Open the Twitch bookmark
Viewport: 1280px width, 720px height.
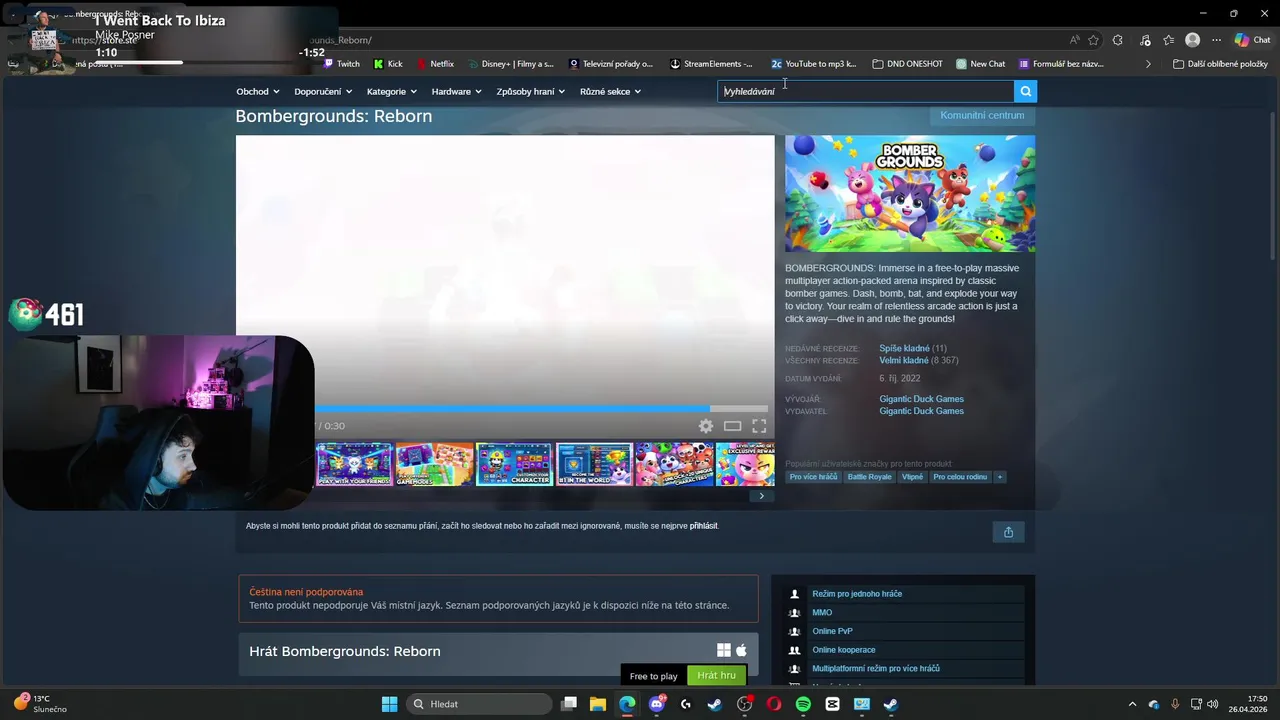click(341, 64)
